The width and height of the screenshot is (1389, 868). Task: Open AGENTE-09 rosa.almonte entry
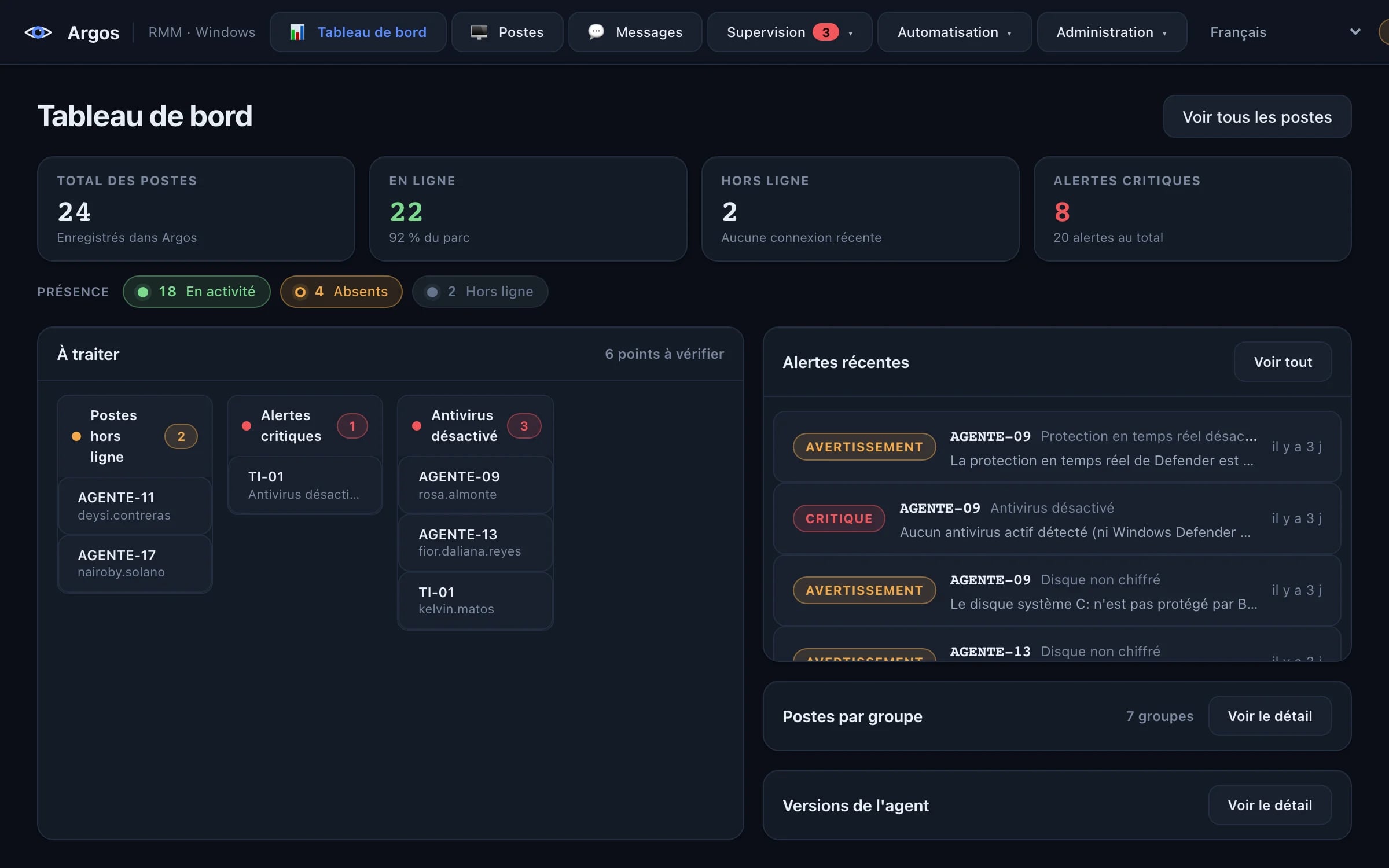coord(475,485)
